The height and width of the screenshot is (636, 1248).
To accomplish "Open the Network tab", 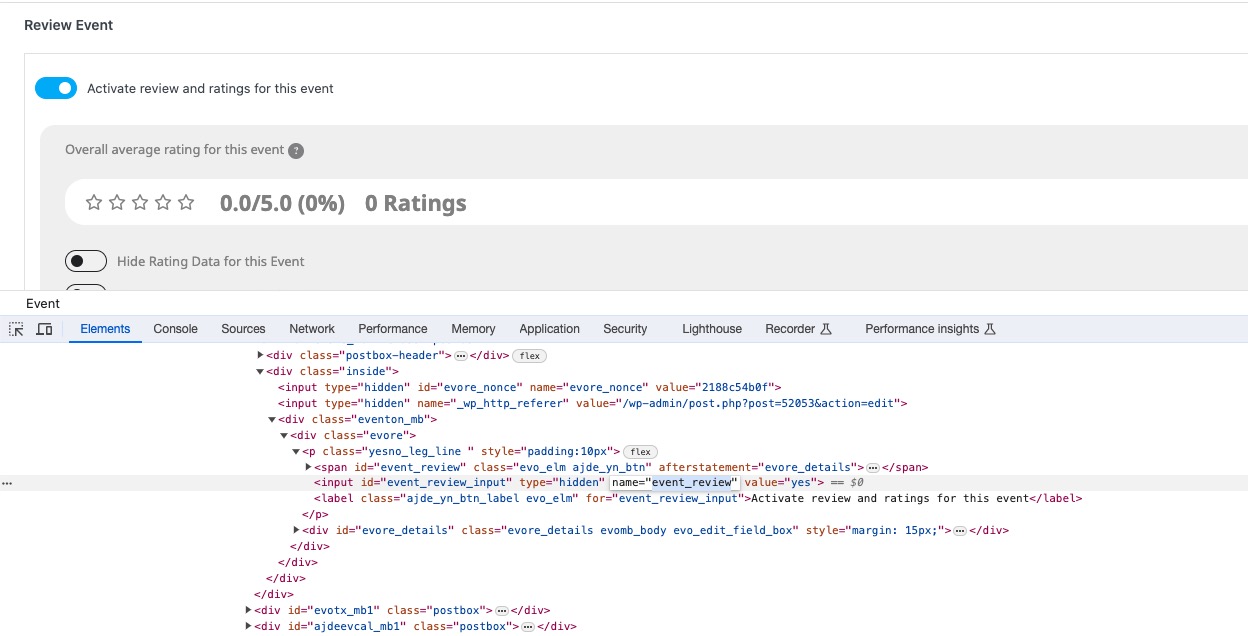I will tap(312, 329).
